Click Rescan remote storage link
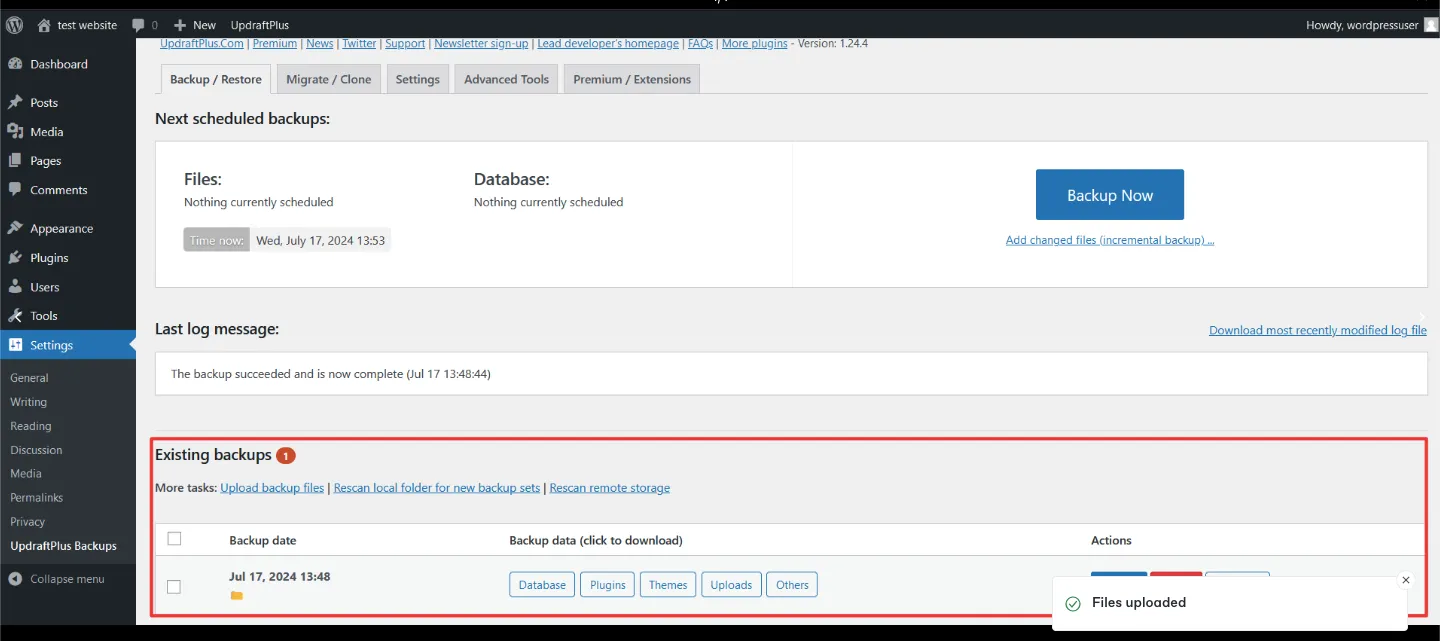 pos(610,488)
